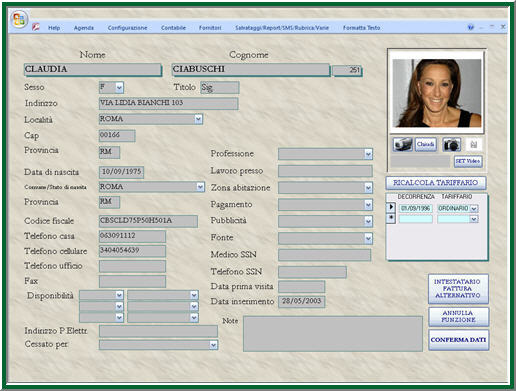Open the Configurazione menu

127,28
